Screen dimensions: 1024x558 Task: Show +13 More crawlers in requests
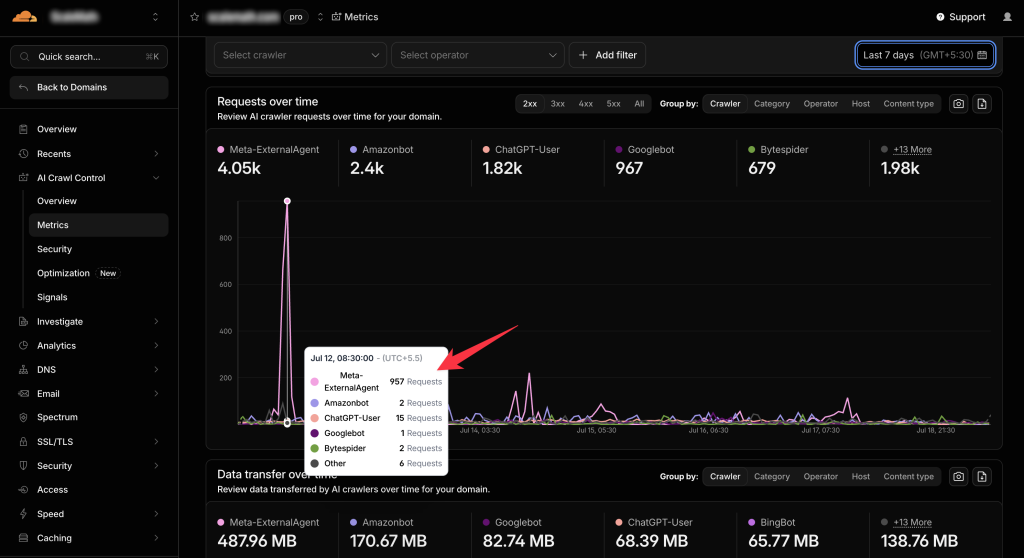[x=912, y=150]
